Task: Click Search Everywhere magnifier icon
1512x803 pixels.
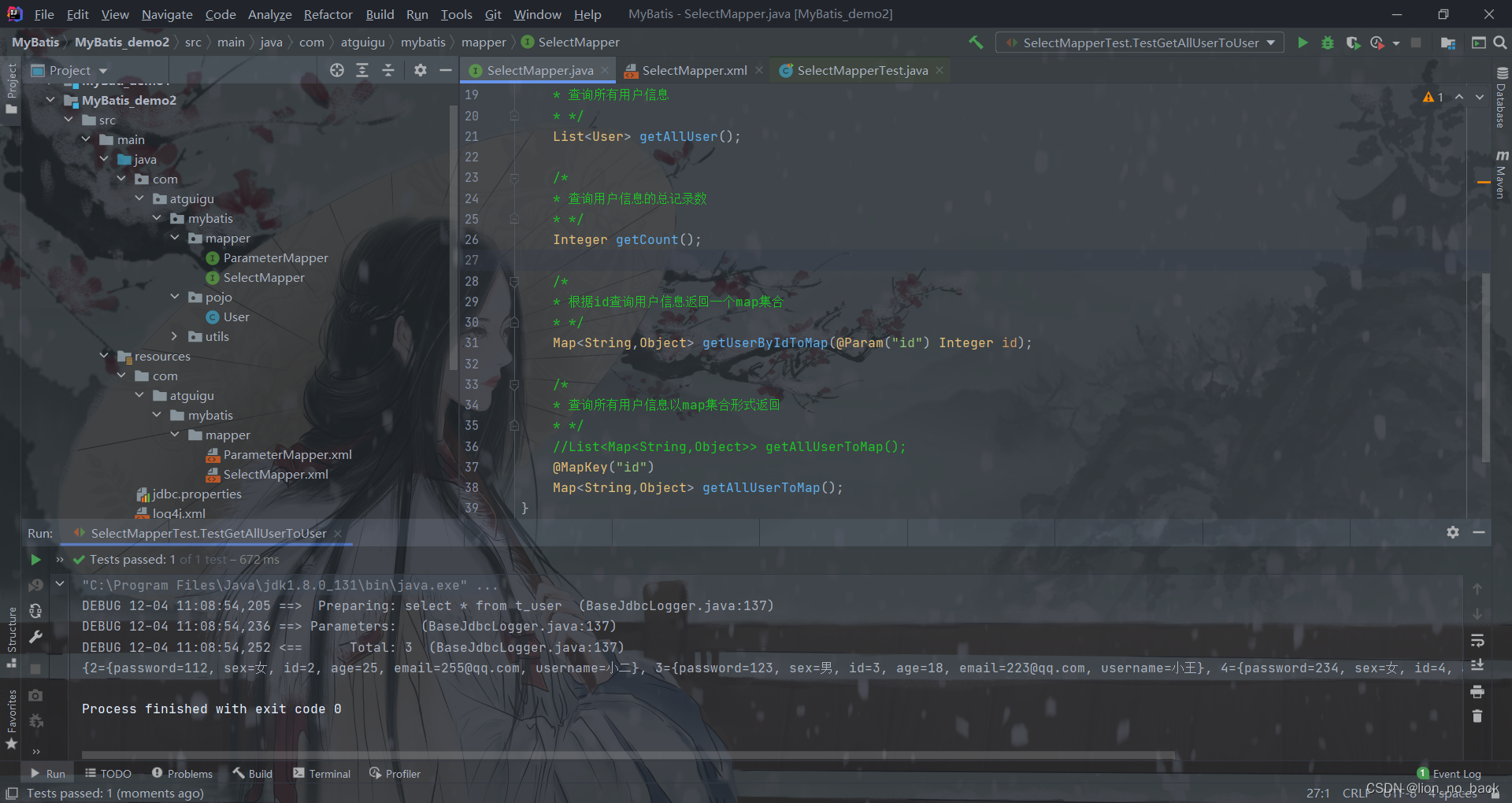Action: pos(1500,43)
